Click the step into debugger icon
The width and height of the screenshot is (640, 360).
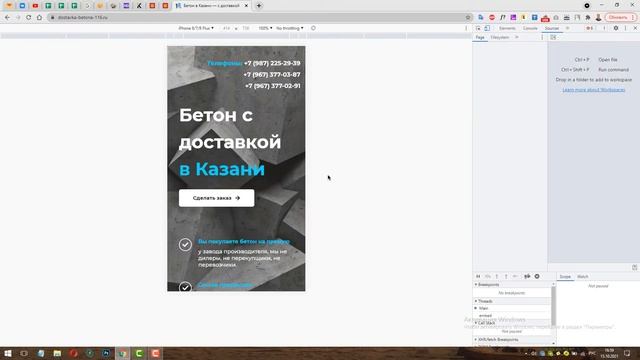497,276
